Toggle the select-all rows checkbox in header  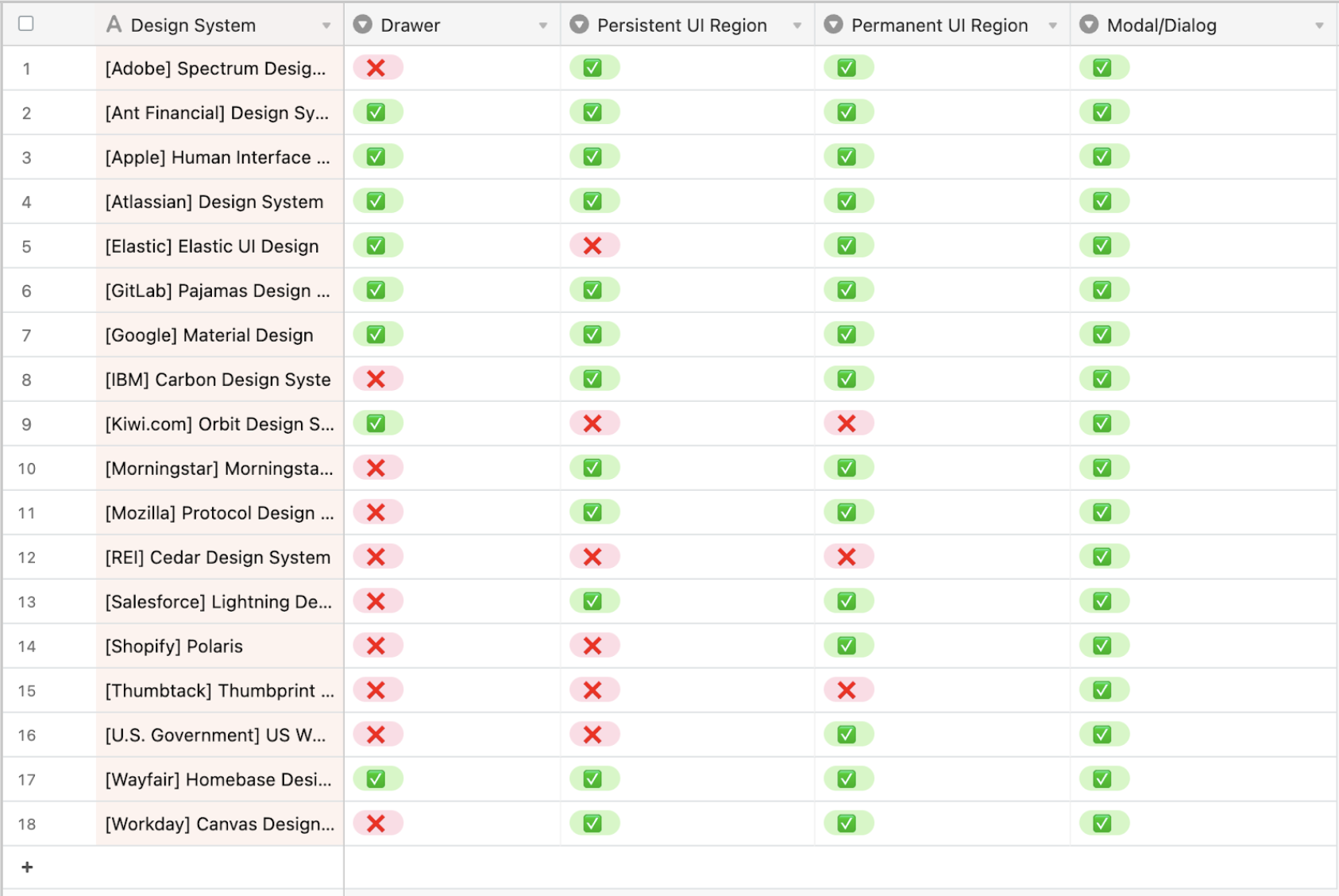26,24
